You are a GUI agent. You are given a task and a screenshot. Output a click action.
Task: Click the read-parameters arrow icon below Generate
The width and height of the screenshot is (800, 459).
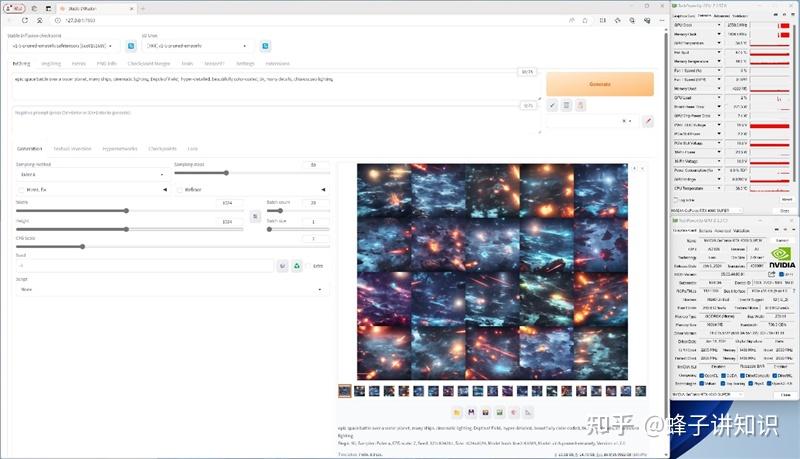point(552,106)
